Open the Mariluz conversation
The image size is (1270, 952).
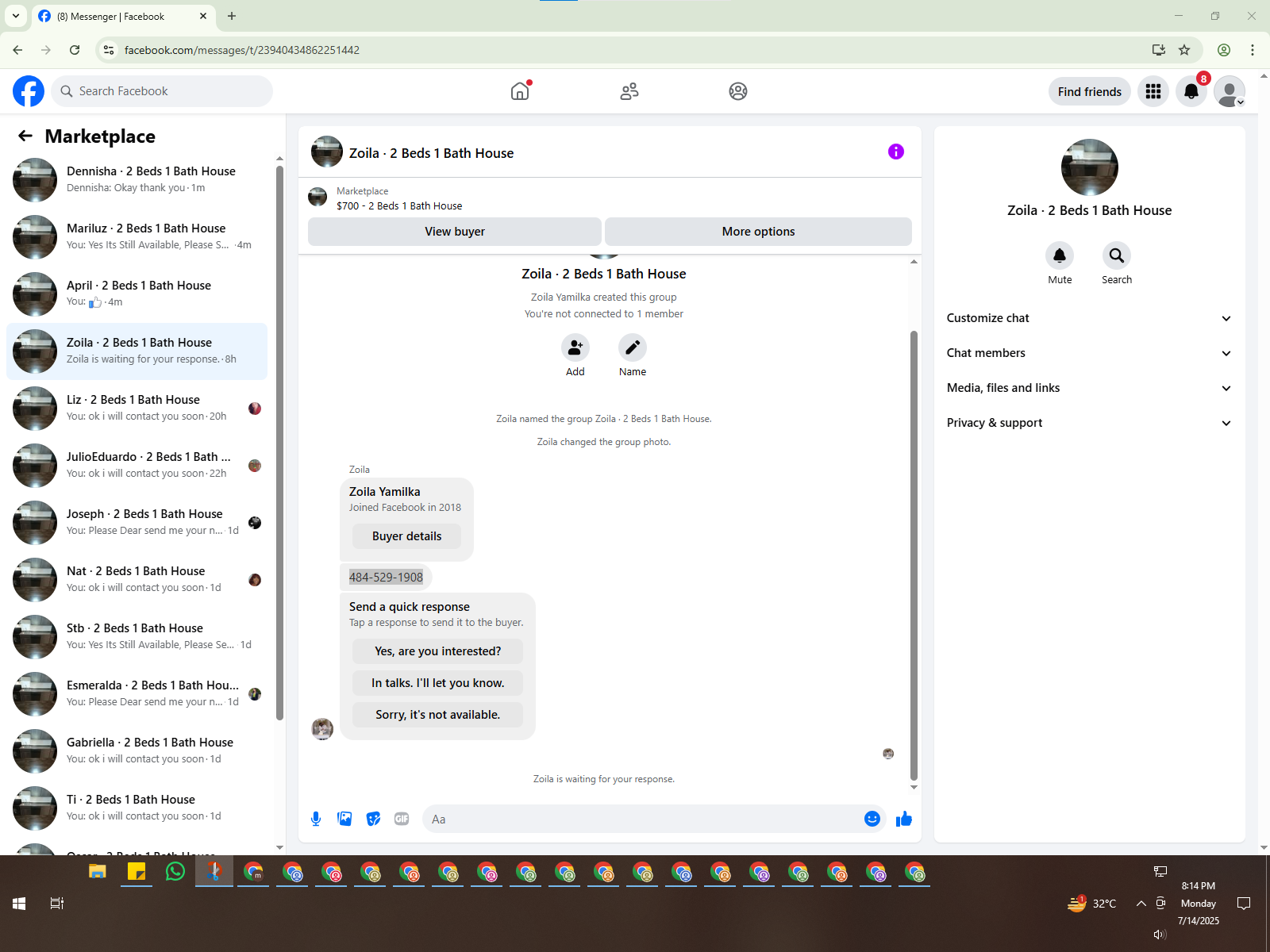(x=137, y=237)
